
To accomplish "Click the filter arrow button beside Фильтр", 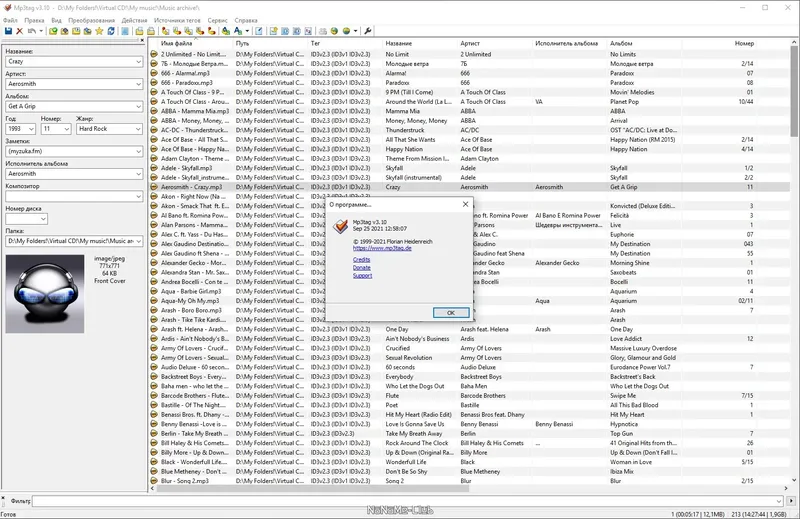I will click(791, 501).
